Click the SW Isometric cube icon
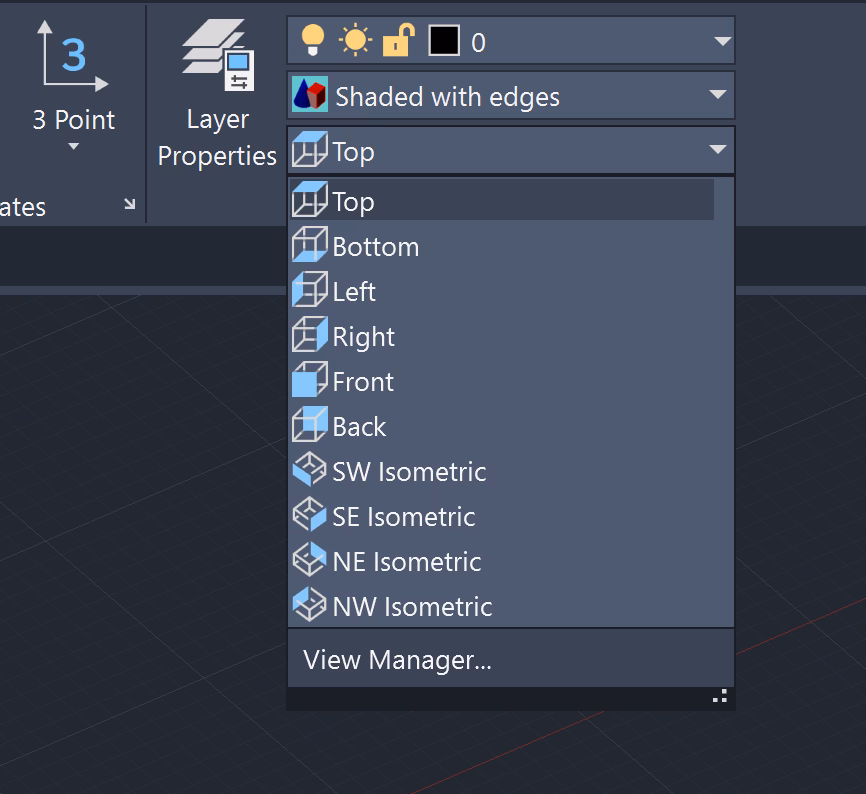This screenshot has height=794, width=866. (310, 469)
